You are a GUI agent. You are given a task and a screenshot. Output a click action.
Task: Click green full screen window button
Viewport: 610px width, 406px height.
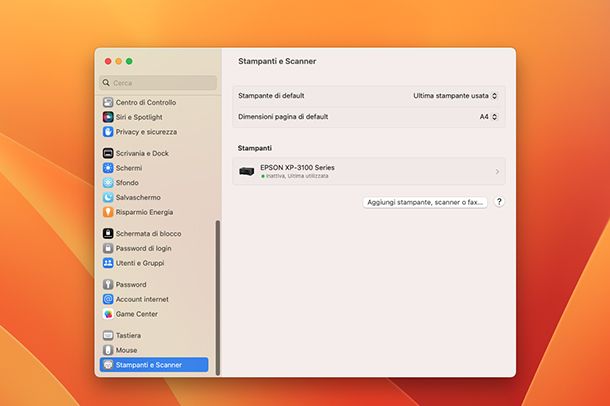coord(129,61)
